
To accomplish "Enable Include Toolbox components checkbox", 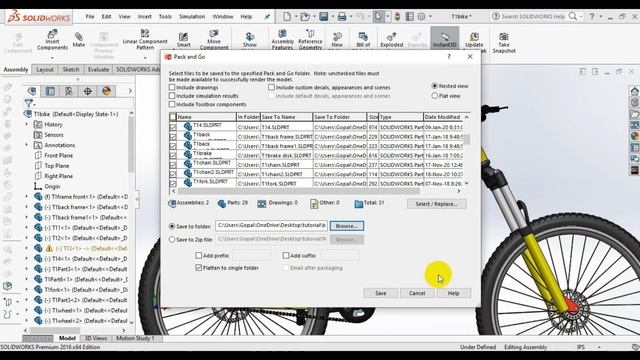I will tap(172, 104).
